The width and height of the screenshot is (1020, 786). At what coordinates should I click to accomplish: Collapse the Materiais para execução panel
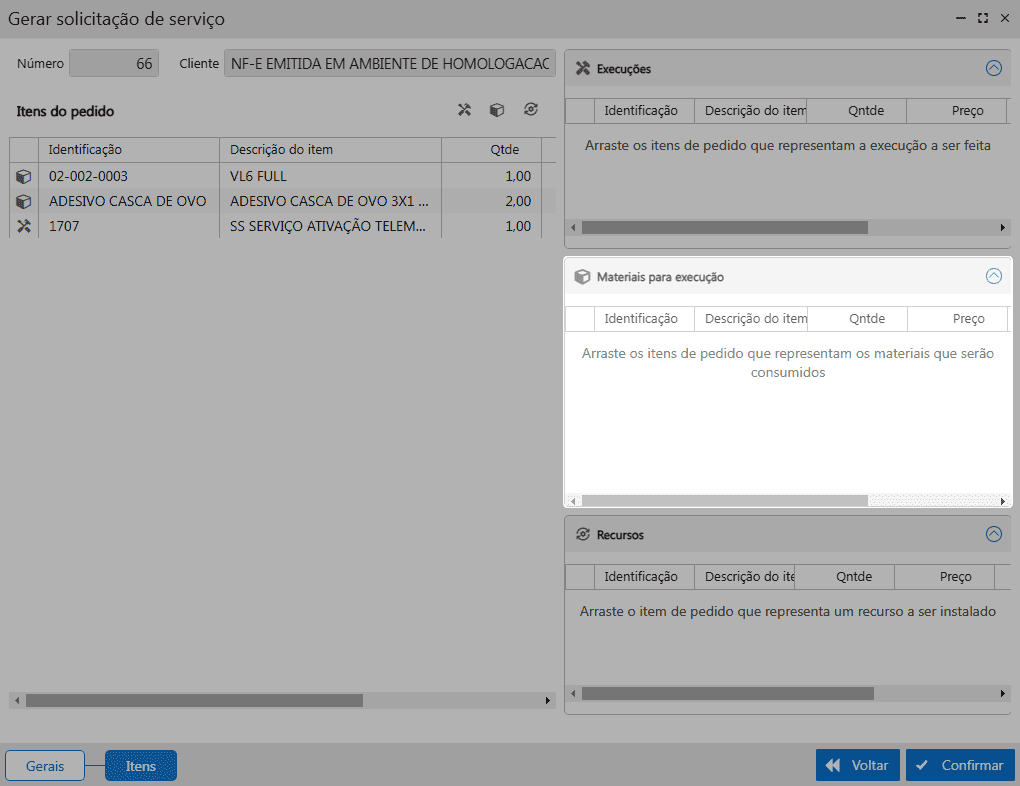tap(993, 277)
